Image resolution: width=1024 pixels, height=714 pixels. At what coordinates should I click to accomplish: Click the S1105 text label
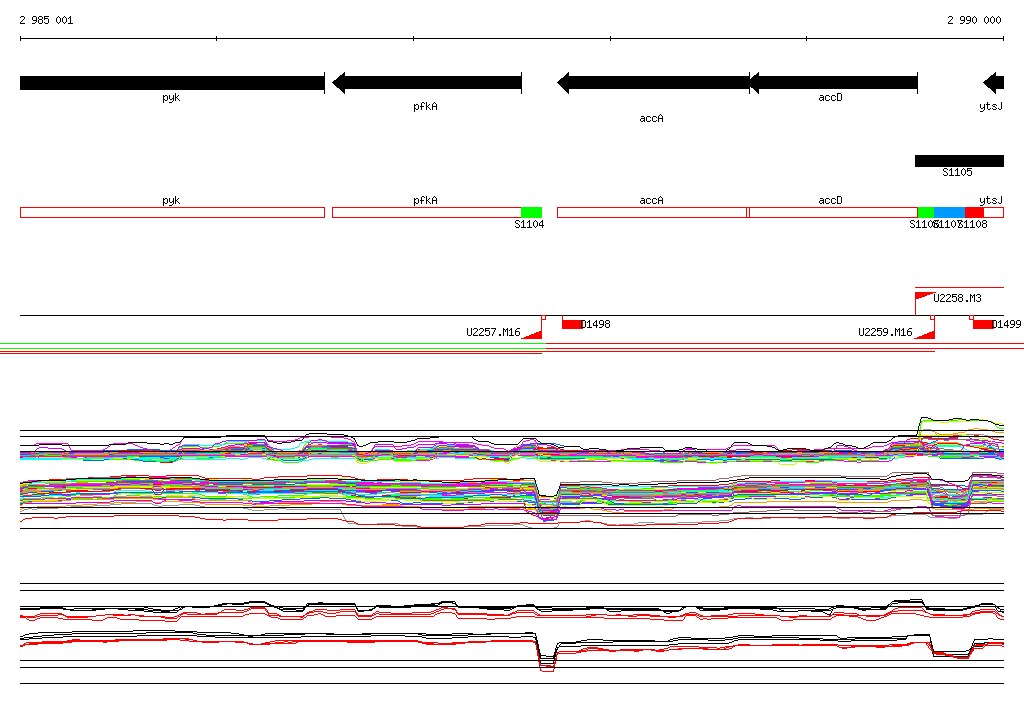(957, 172)
